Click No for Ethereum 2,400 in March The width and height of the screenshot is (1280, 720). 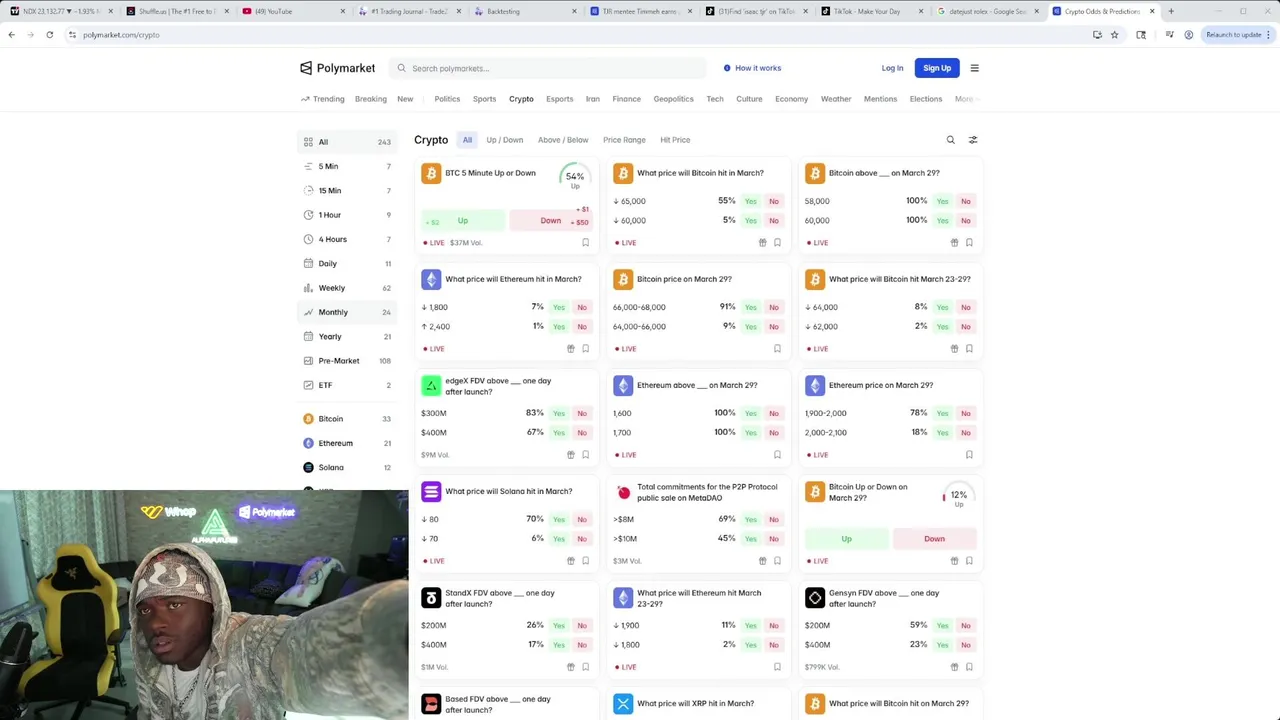coord(582,327)
